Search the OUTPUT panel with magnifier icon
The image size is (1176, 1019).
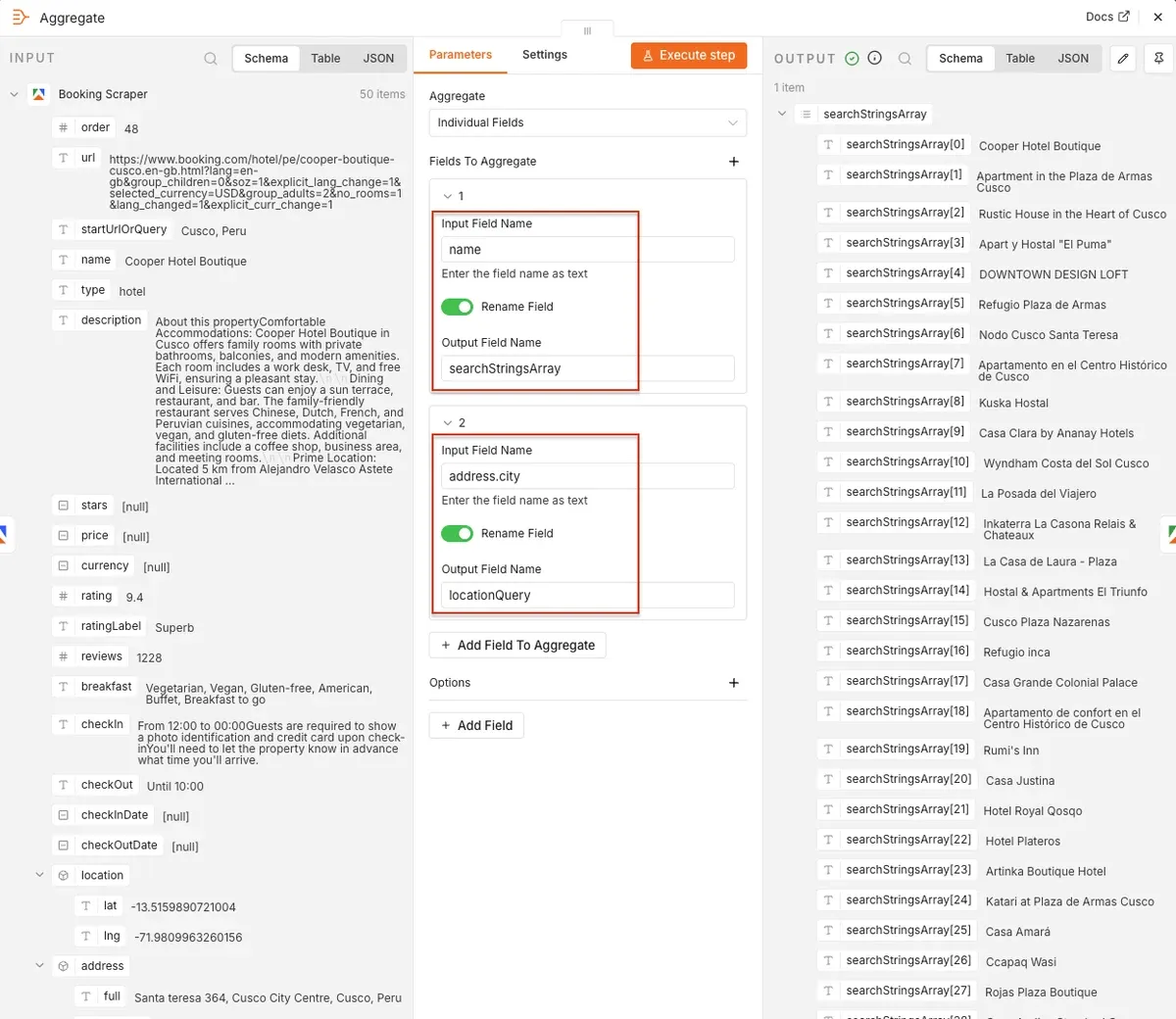click(x=905, y=59)
